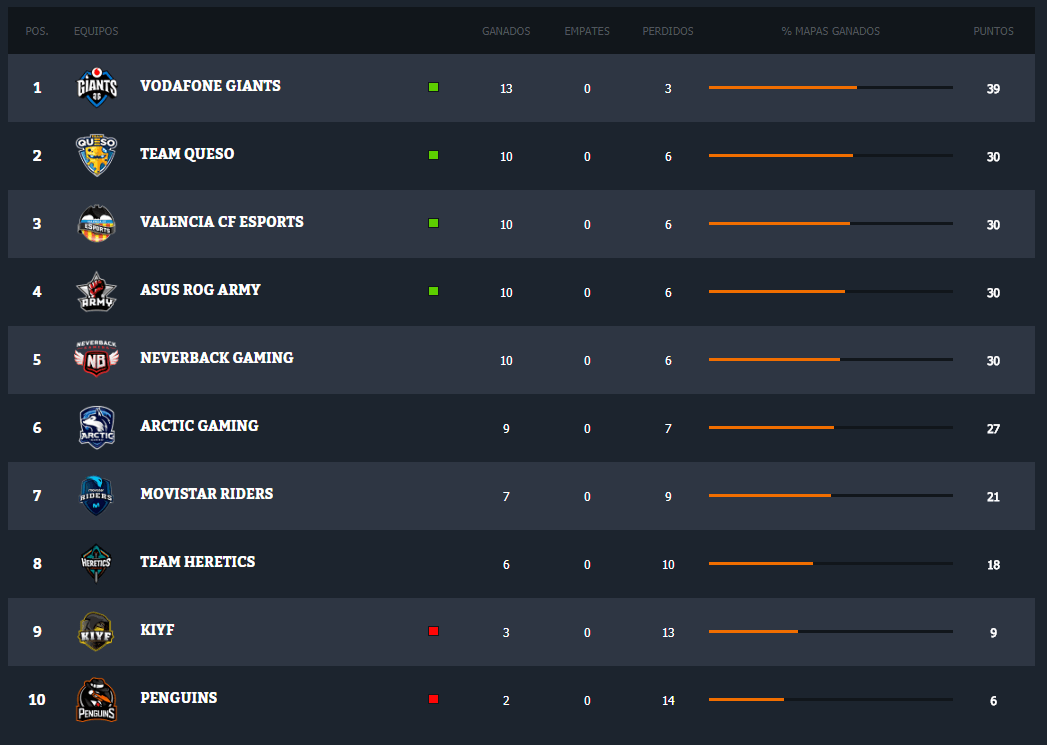
Task: Click the Valencia CF Esports logo
Action: point(97,224)
